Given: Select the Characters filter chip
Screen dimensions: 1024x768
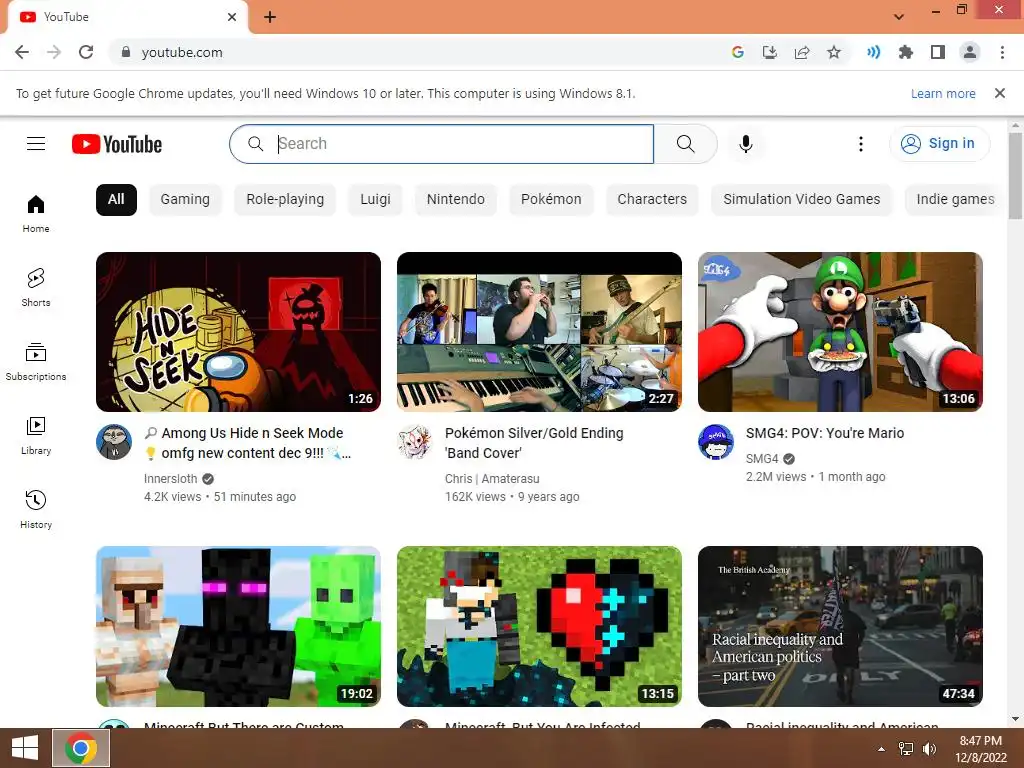Looking at the screenshot, I should [x=652, y=199].
